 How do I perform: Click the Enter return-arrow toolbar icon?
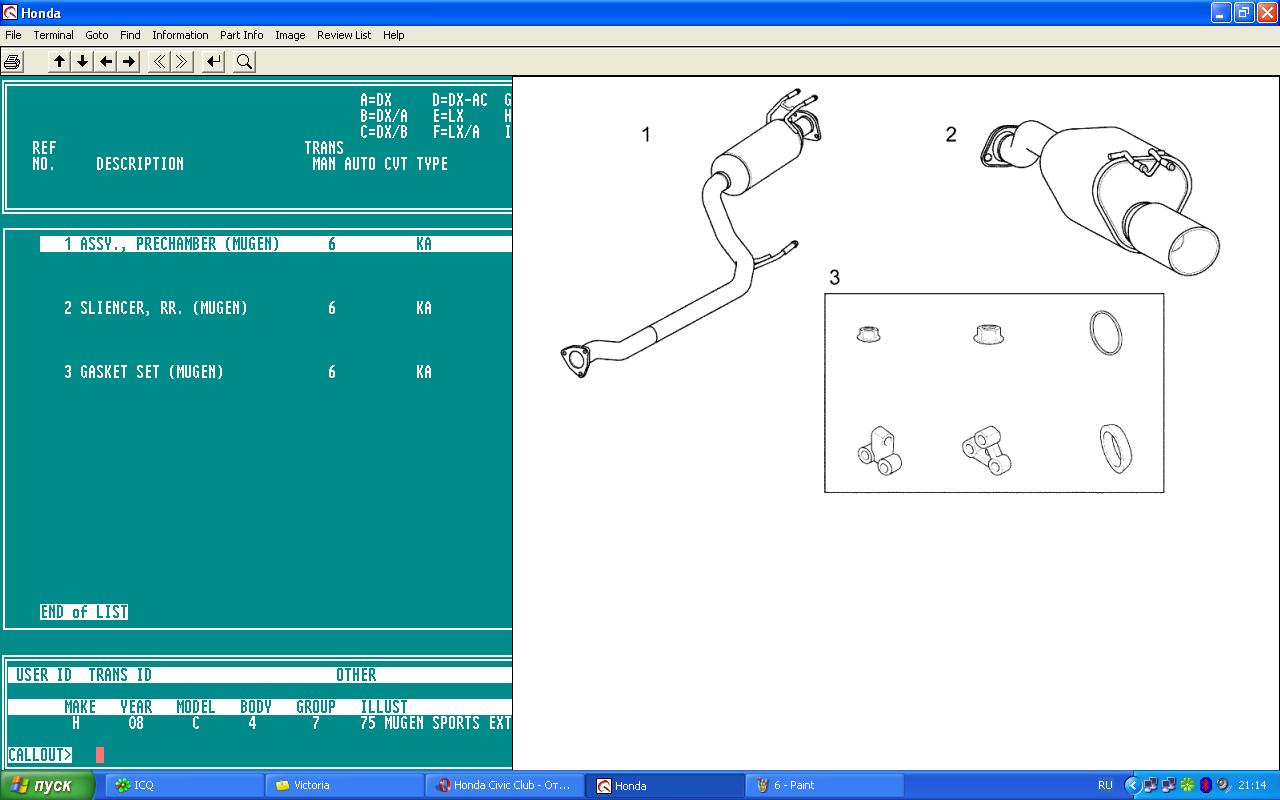point(213,62)
